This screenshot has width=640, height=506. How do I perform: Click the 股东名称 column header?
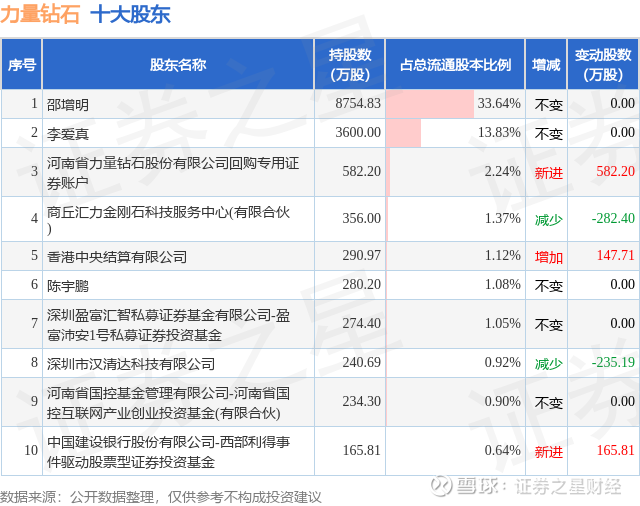click(x=178, y=64)
